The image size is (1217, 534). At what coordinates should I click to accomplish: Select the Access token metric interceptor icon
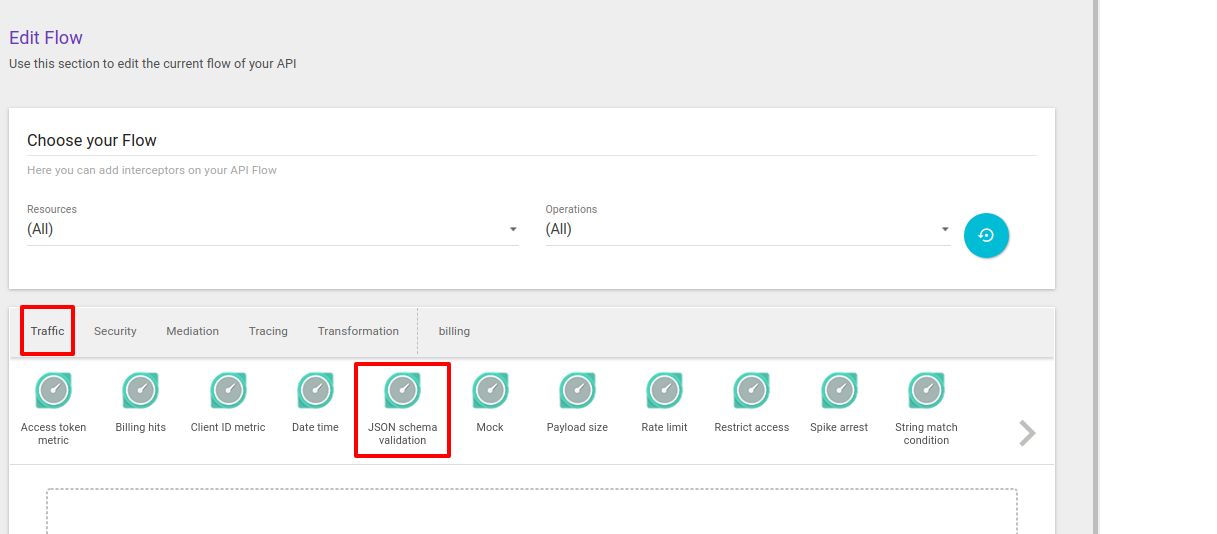coord(53,391)
